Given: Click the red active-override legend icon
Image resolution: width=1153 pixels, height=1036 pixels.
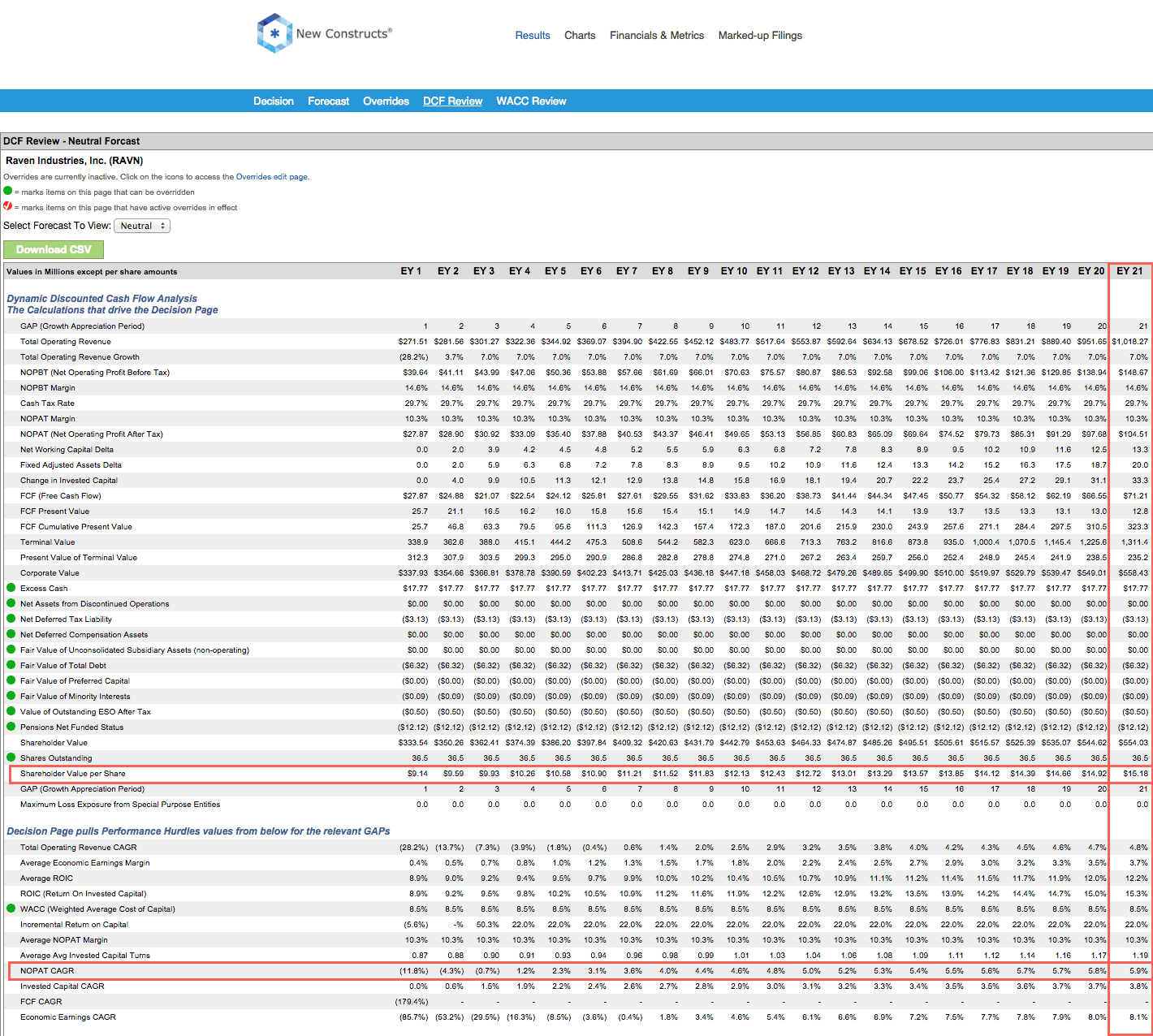Looking at the screenshot, I should [7, 207].
